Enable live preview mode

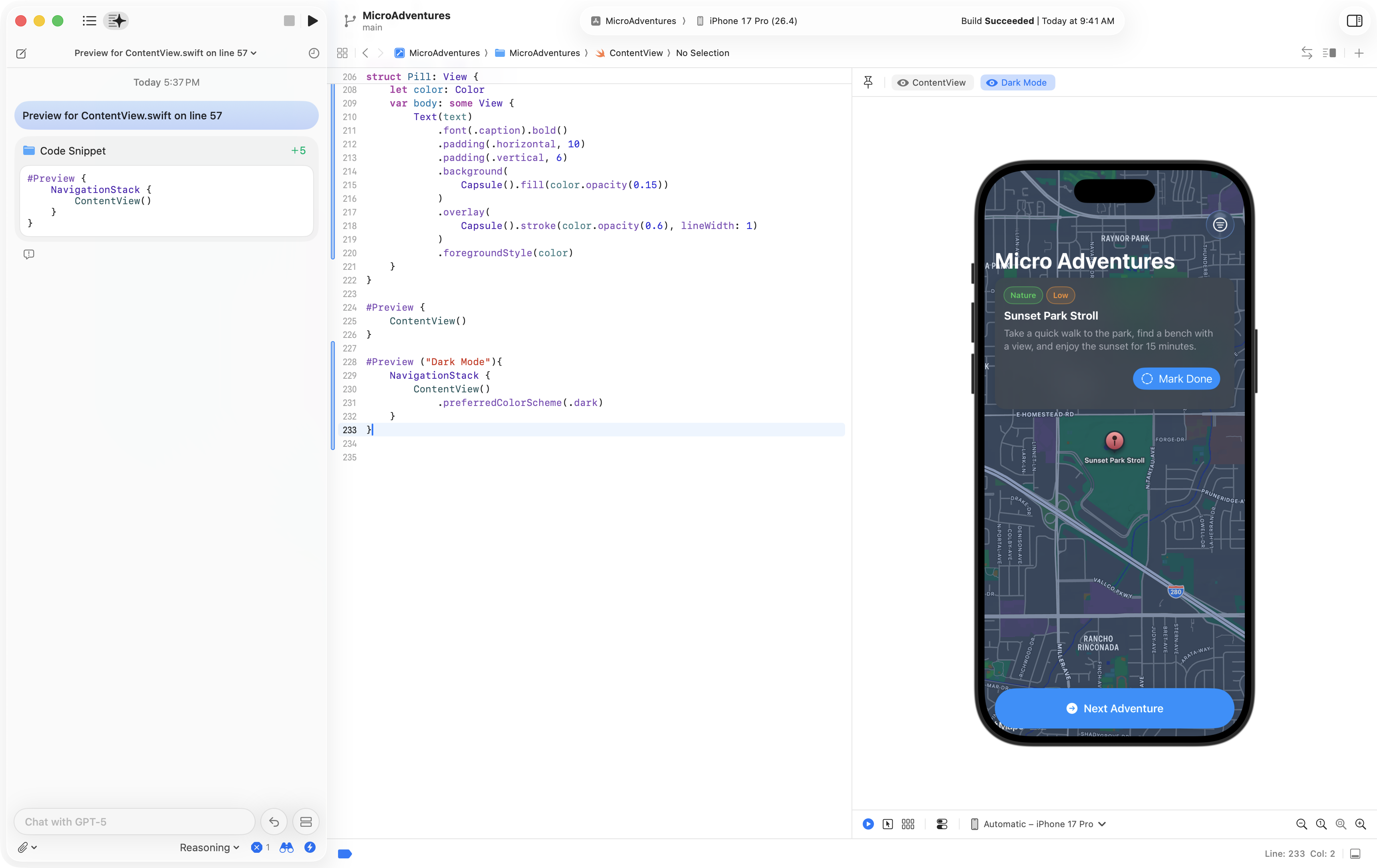868,824
